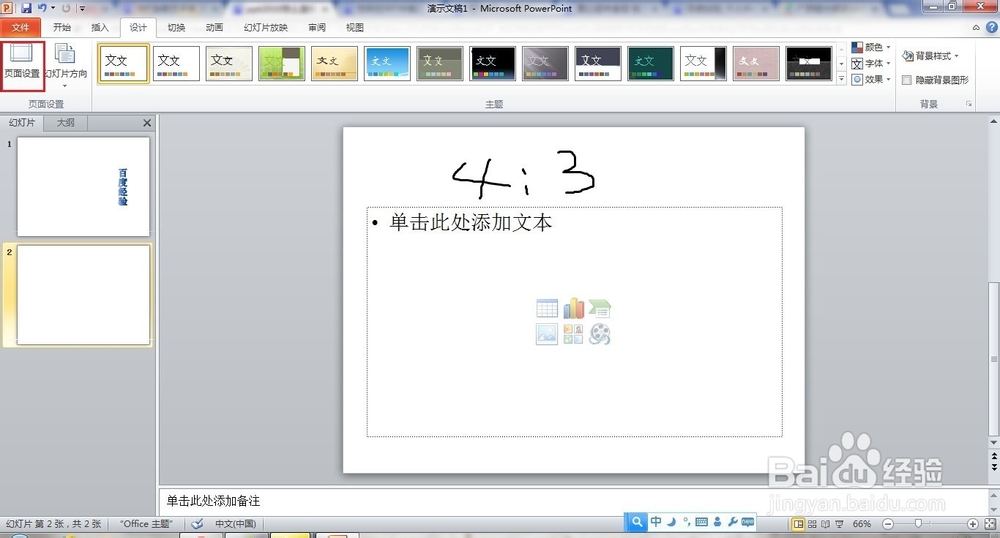Apply the sky blue theme

click(388, 63)
